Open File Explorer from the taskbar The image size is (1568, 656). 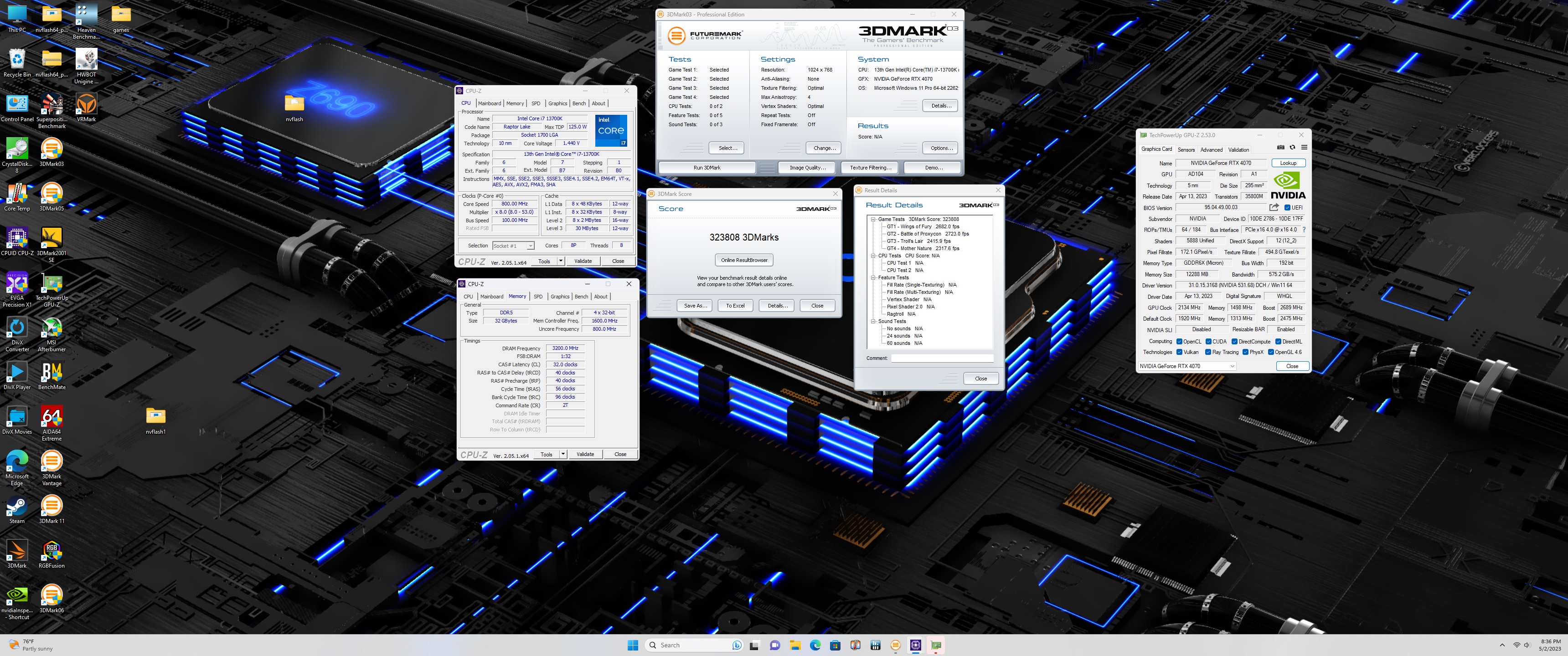coord(795,645)
